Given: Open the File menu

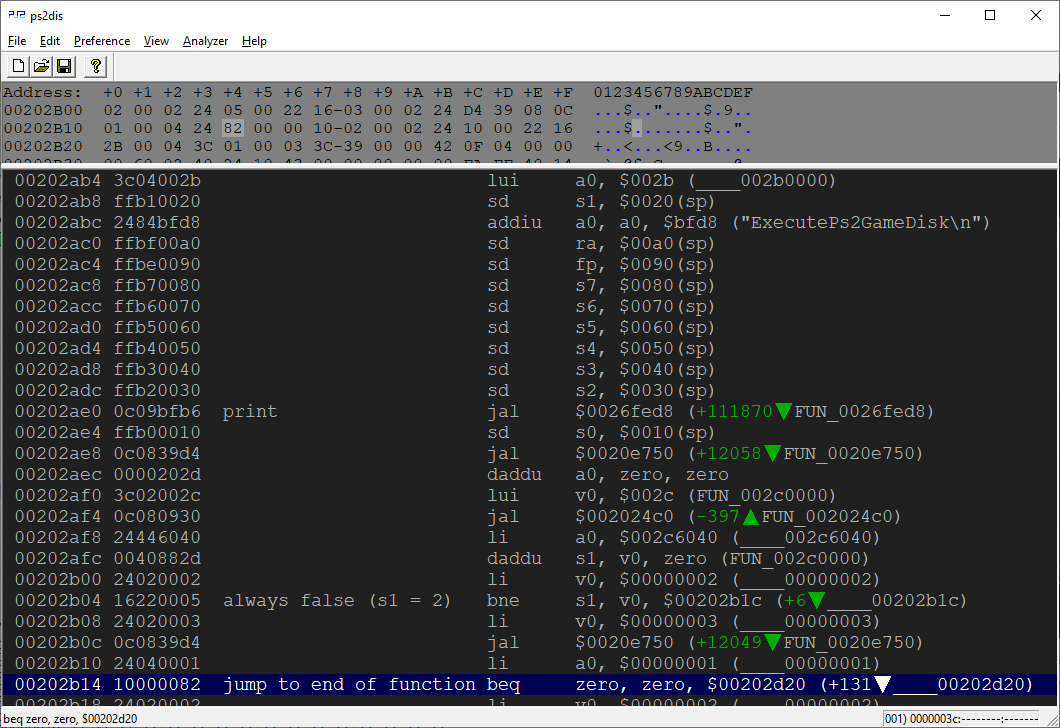Looking at the screenshot, I should (16, 41).
